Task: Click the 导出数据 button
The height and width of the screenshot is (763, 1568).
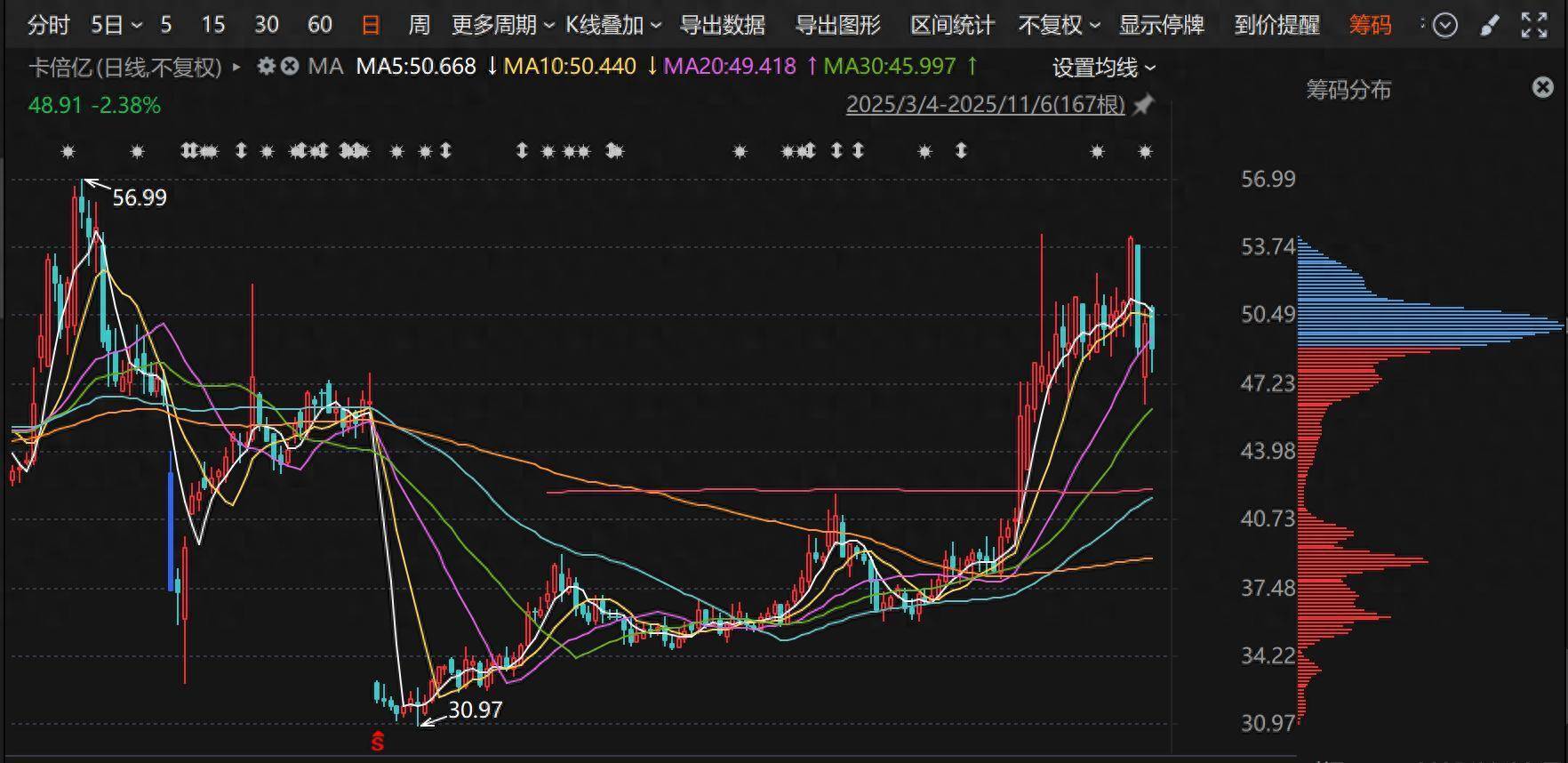Action: click(722, 25)
